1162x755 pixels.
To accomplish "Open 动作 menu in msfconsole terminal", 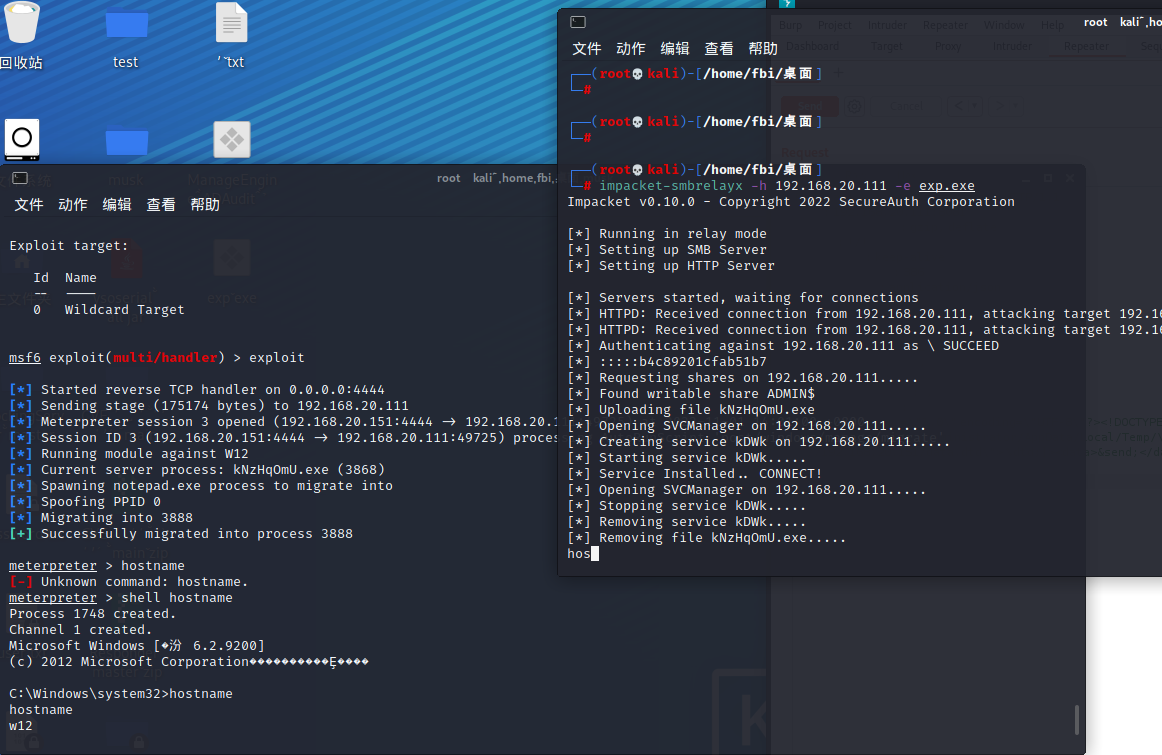I will click(x=73, y=204).
